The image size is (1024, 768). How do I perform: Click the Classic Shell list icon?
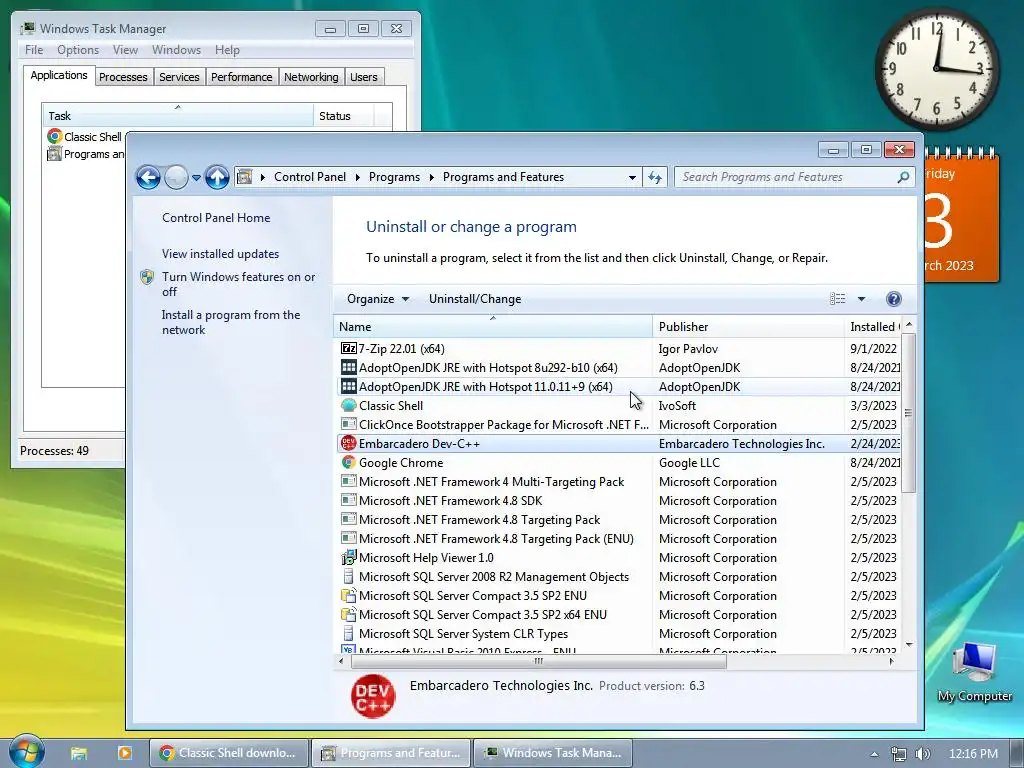[349, 406]
